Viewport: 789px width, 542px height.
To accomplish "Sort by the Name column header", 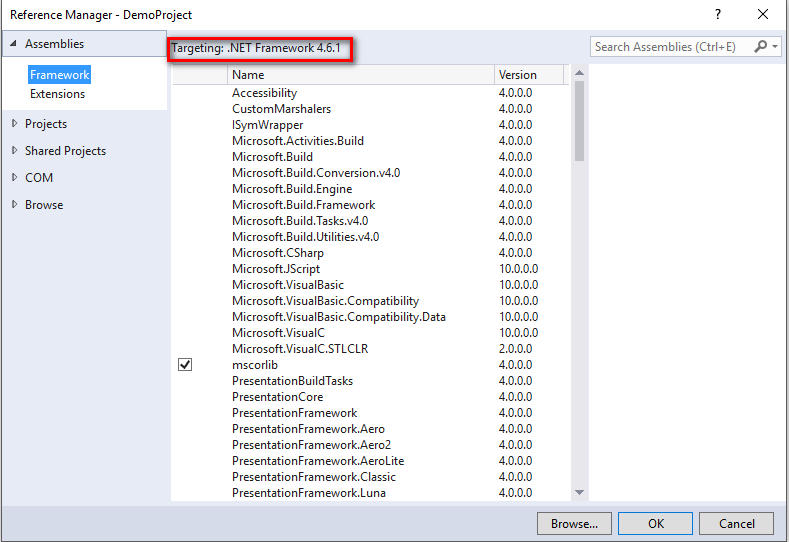I will (x=360, y=74).
